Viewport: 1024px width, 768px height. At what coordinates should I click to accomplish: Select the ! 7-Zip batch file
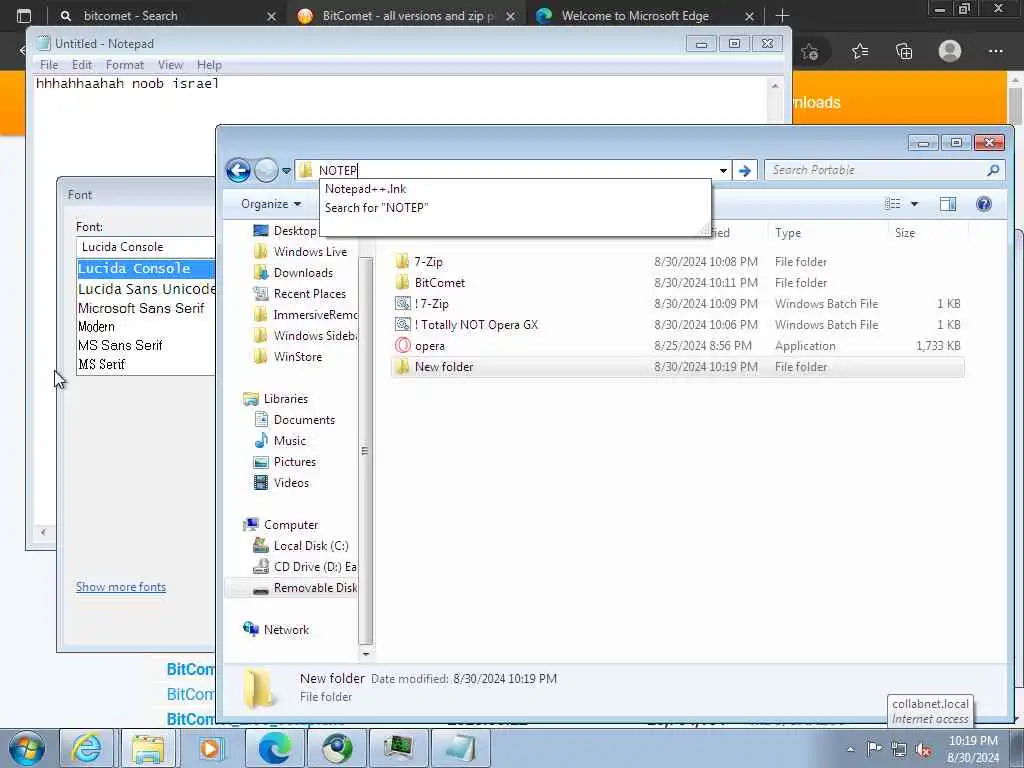431,304
